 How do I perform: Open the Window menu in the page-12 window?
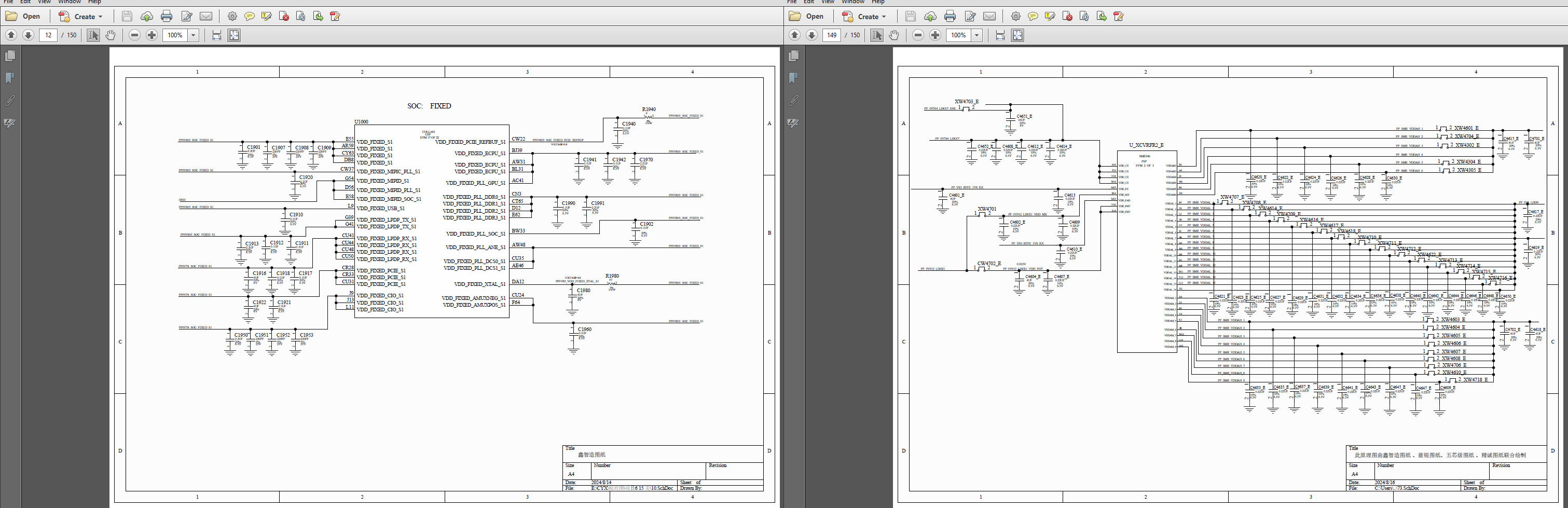point(70,2)
